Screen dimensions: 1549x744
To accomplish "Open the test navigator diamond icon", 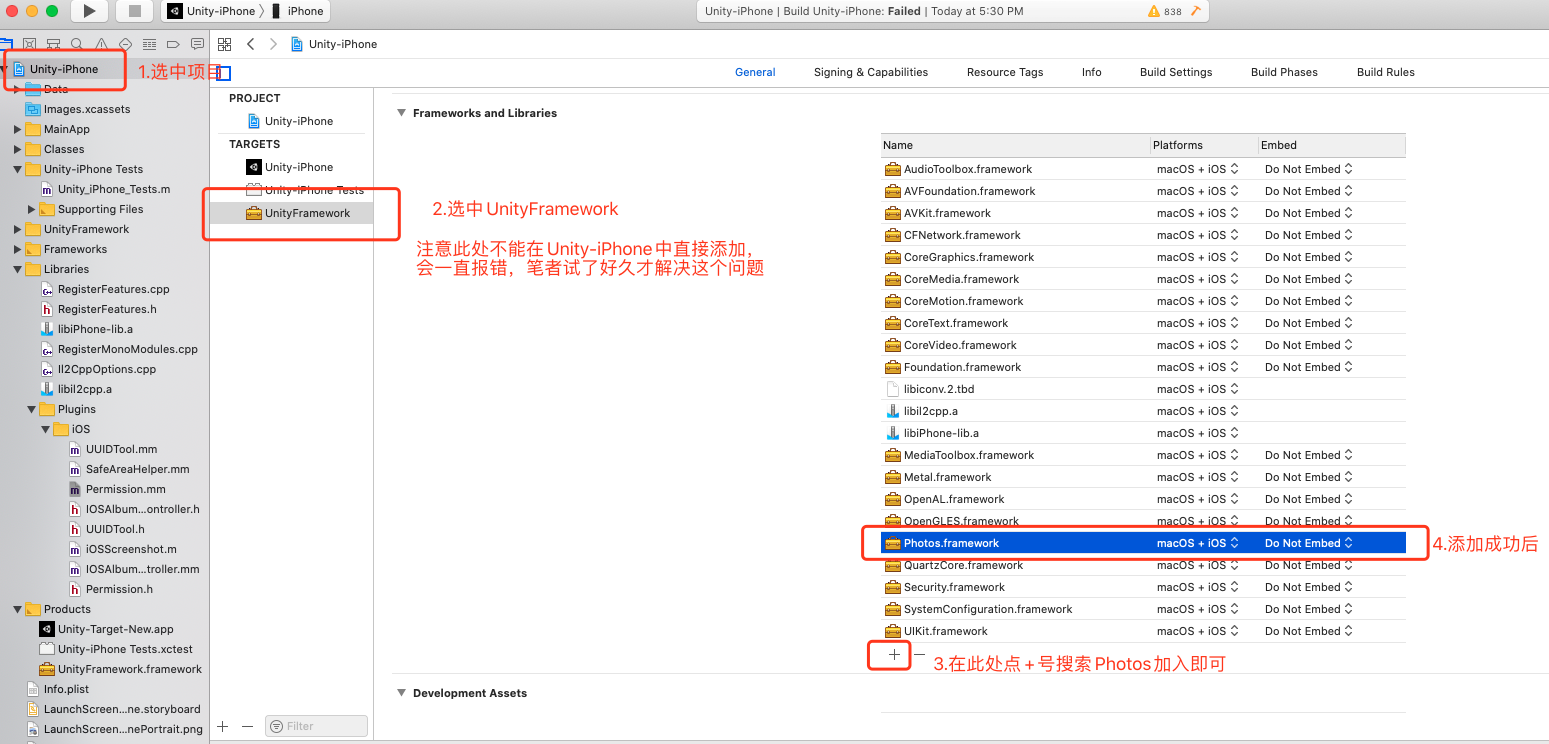I will 125,44.
